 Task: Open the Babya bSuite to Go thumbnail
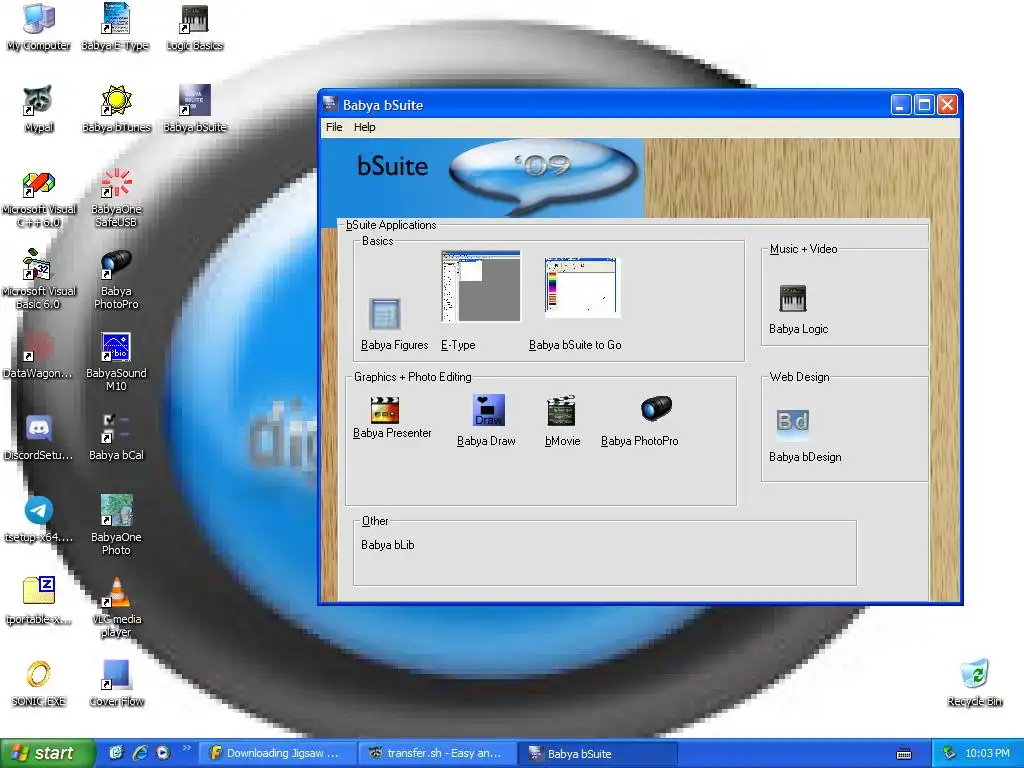coord(581,287)
